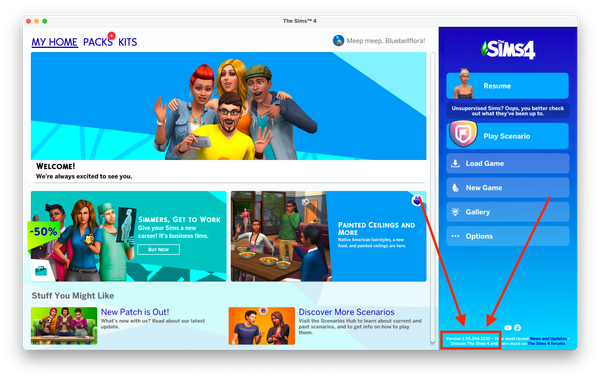Click the Options three-dots icon
The width and height of the screenshot is (600, 380).
coord(455,236)
